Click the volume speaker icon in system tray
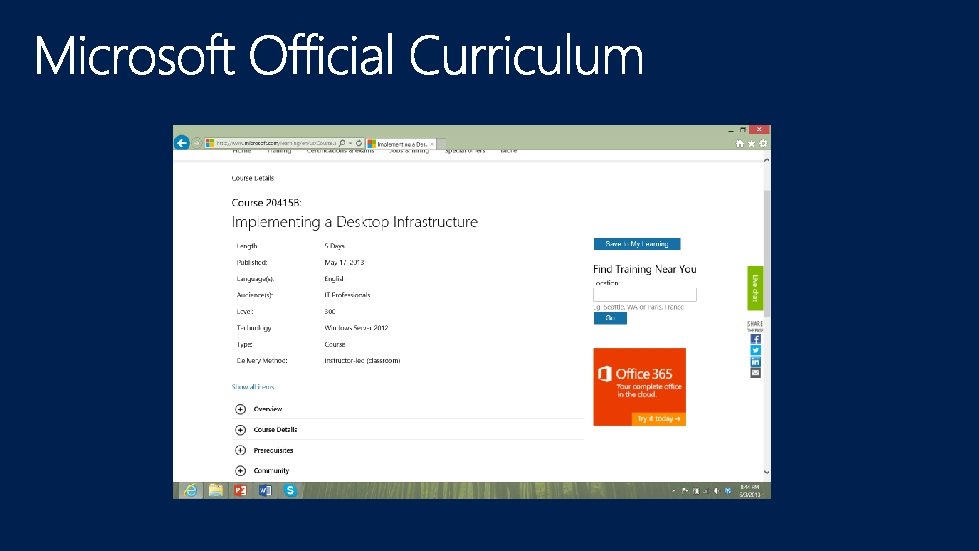 point(717,491)
